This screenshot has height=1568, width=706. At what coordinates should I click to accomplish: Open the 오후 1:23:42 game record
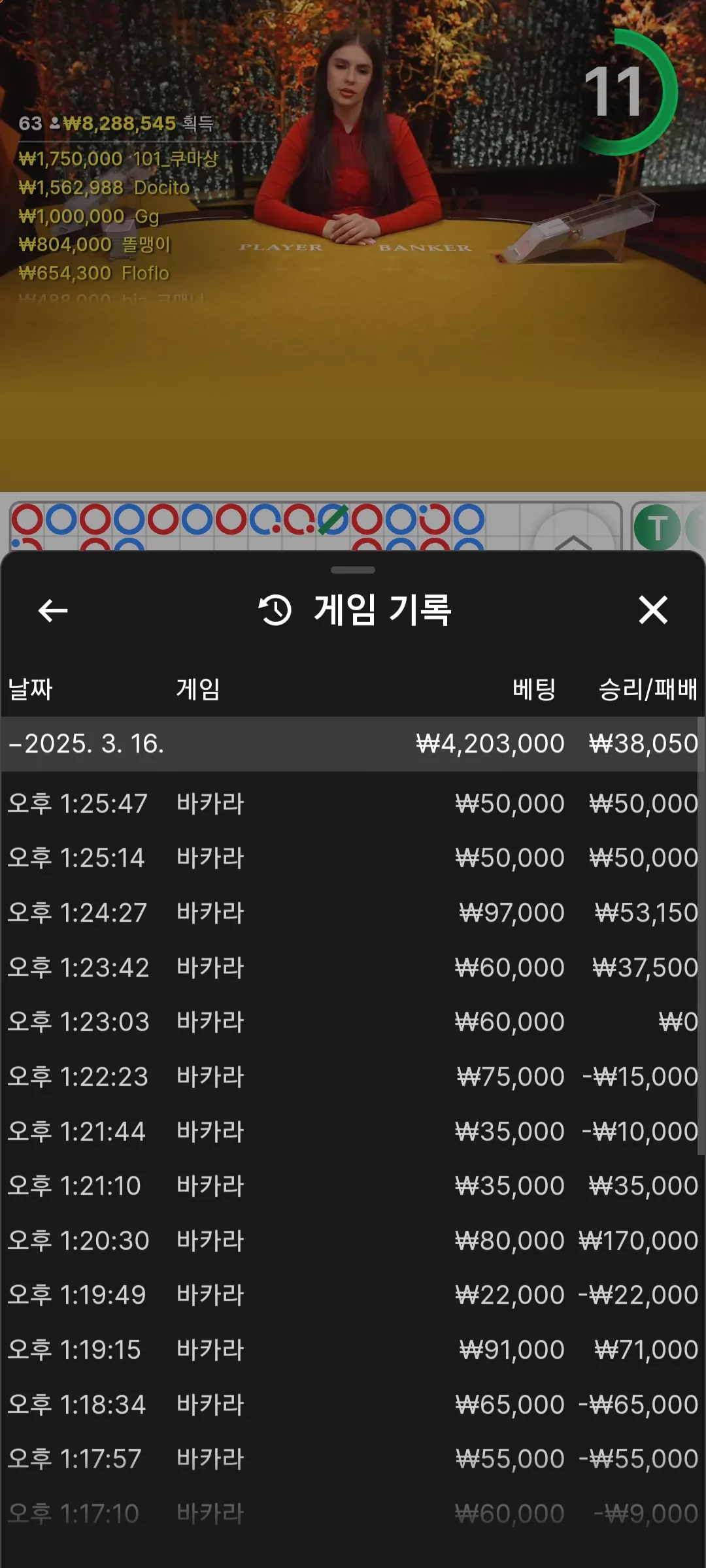(x=353, y=967)
